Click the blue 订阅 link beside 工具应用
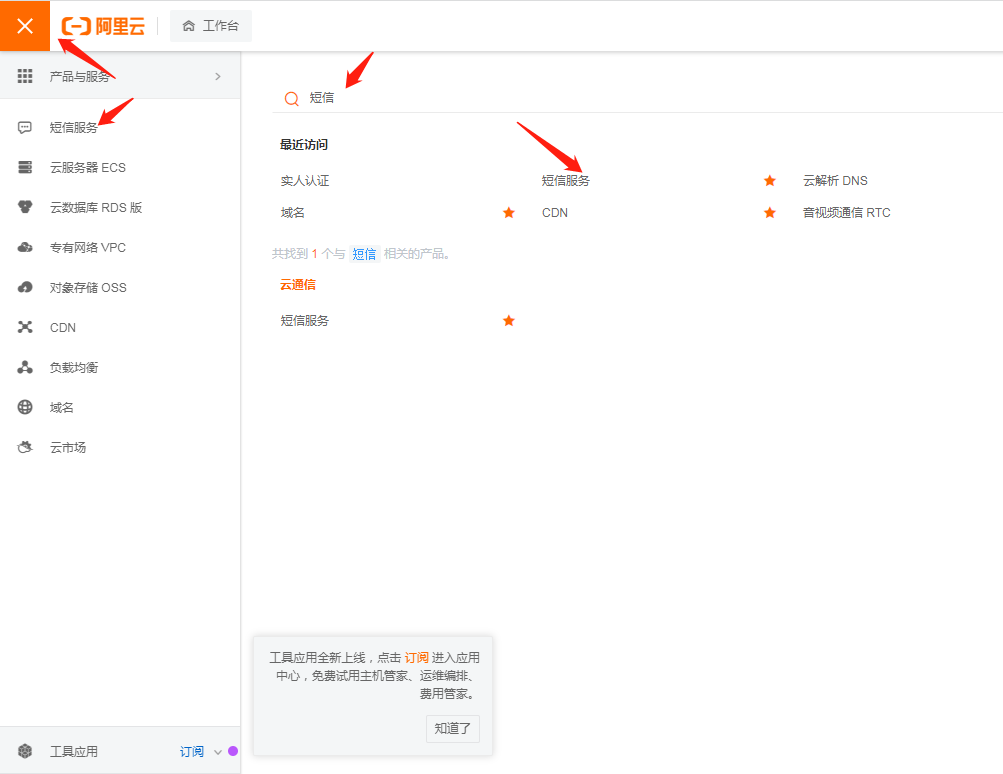 click(x=191, y=751)
